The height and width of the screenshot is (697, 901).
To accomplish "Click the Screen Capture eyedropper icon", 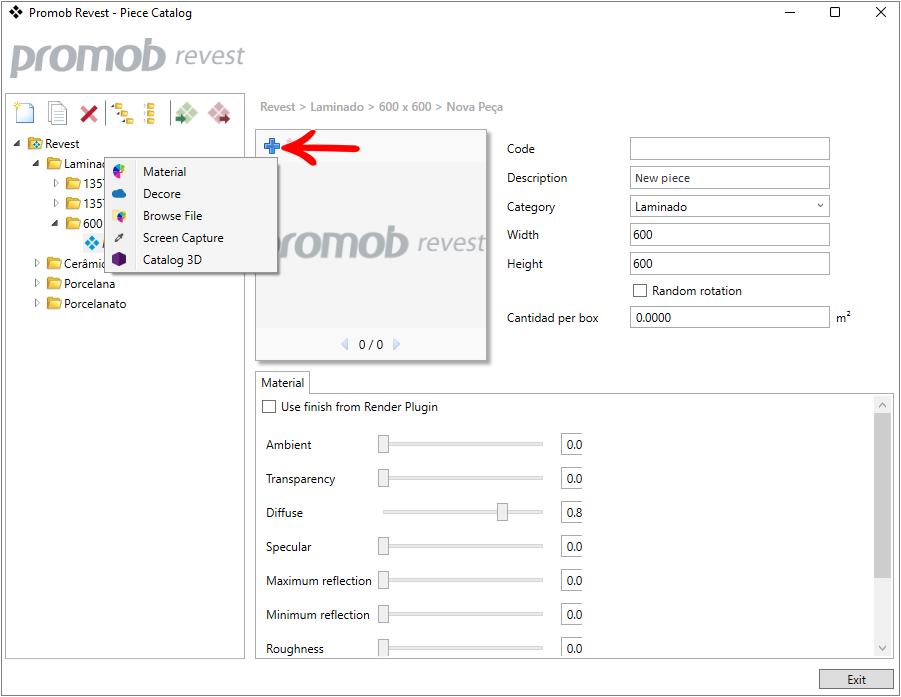I will [119, 237].
